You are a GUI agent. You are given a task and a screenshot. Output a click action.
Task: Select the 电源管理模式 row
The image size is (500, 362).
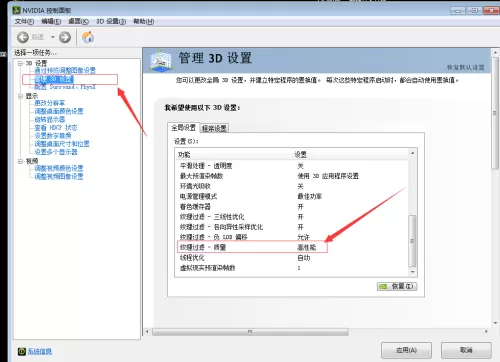(x=292, y=196)
